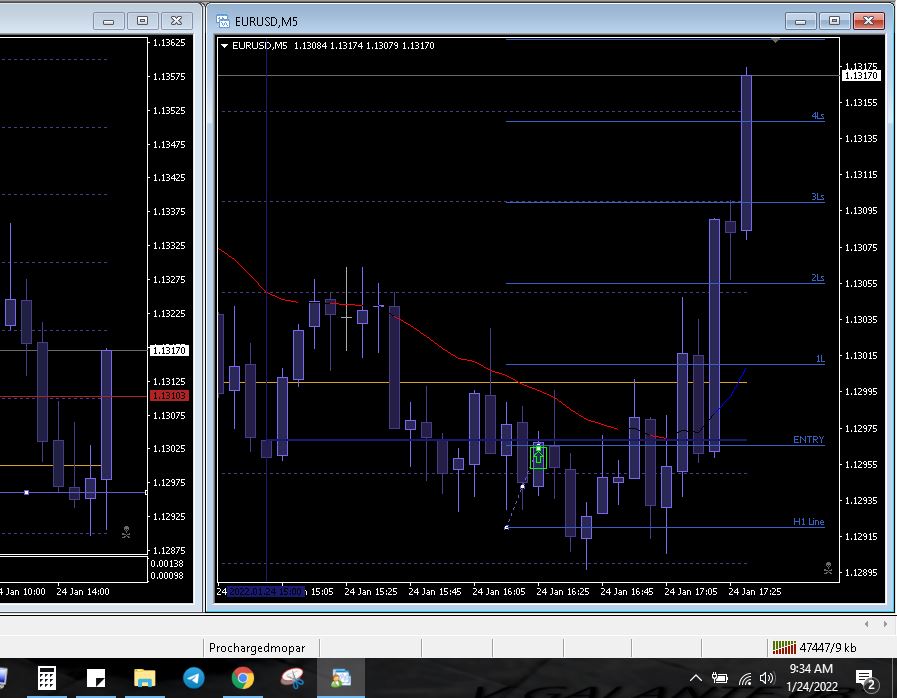This screenshot has height=698, width=897.
Task: Click the OHLC values 1.13084 1.13174 header text
Action: 364,46
